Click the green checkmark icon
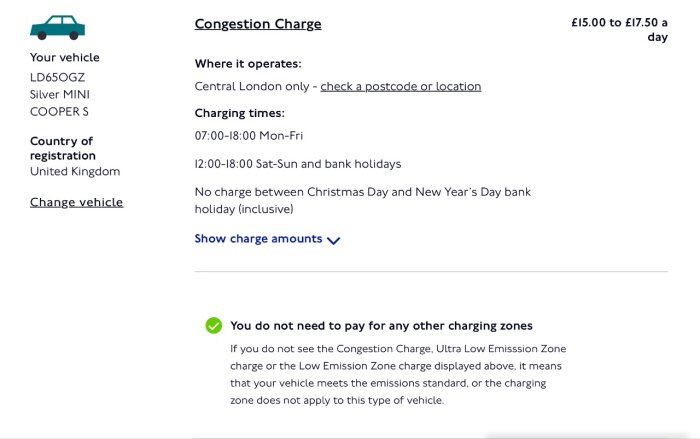Screen dimensions: 700x439 213,326
